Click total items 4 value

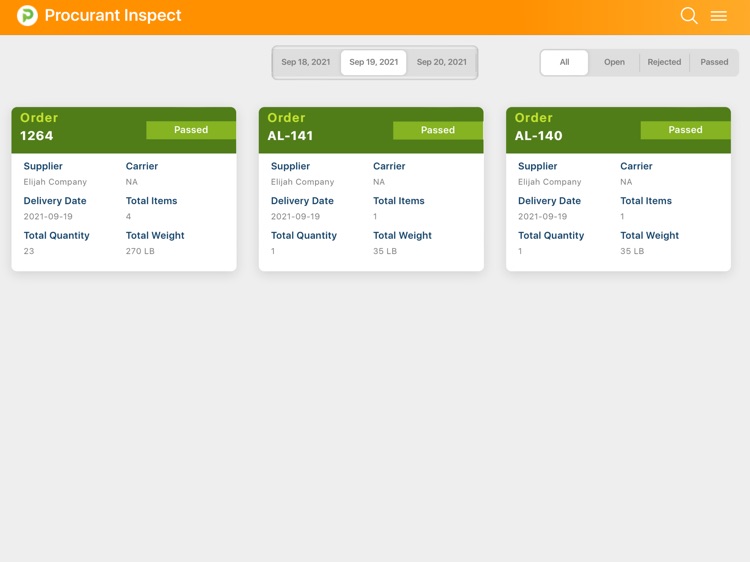[128, 217]
